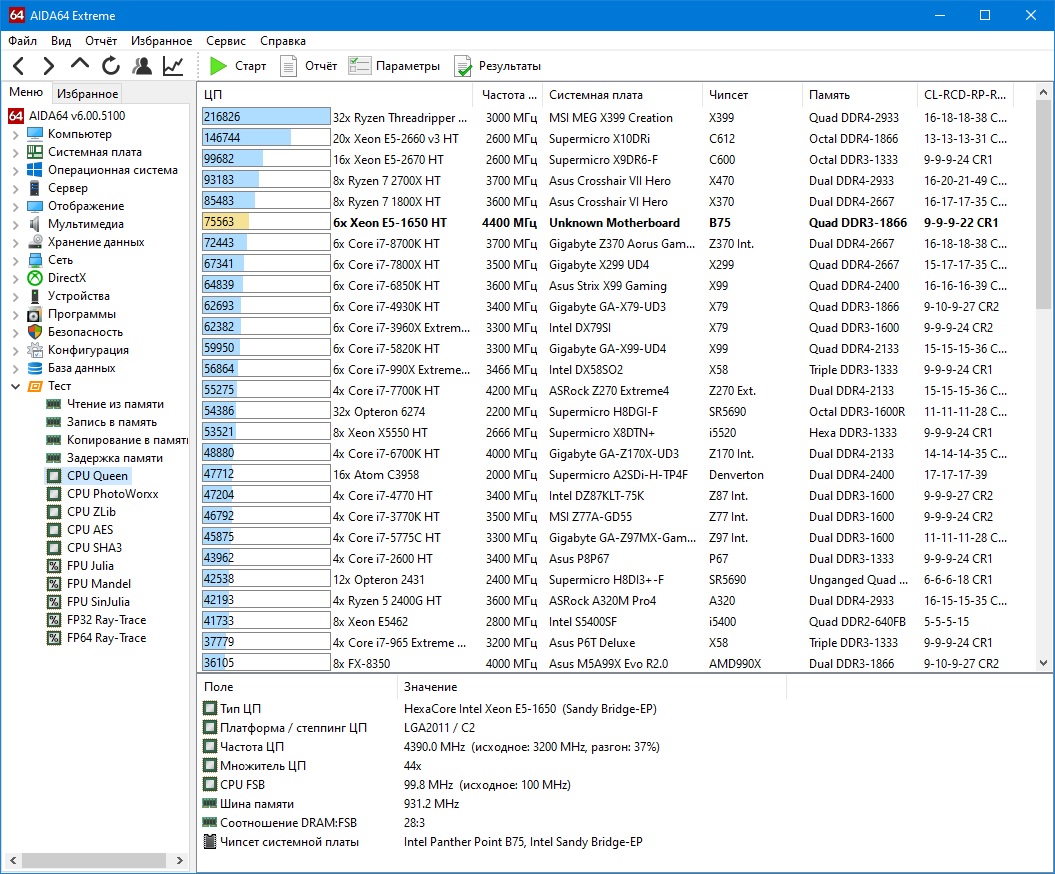The height and width of the screenshot is (874, 1055).
Task: Click the Устройства device icon
Action: coord(35,296)
